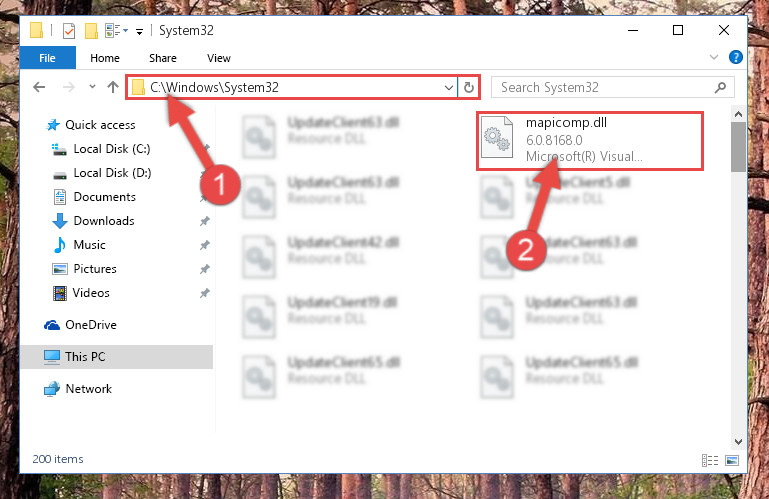Expand the address bar history dropdown

[x=448, y=87]
